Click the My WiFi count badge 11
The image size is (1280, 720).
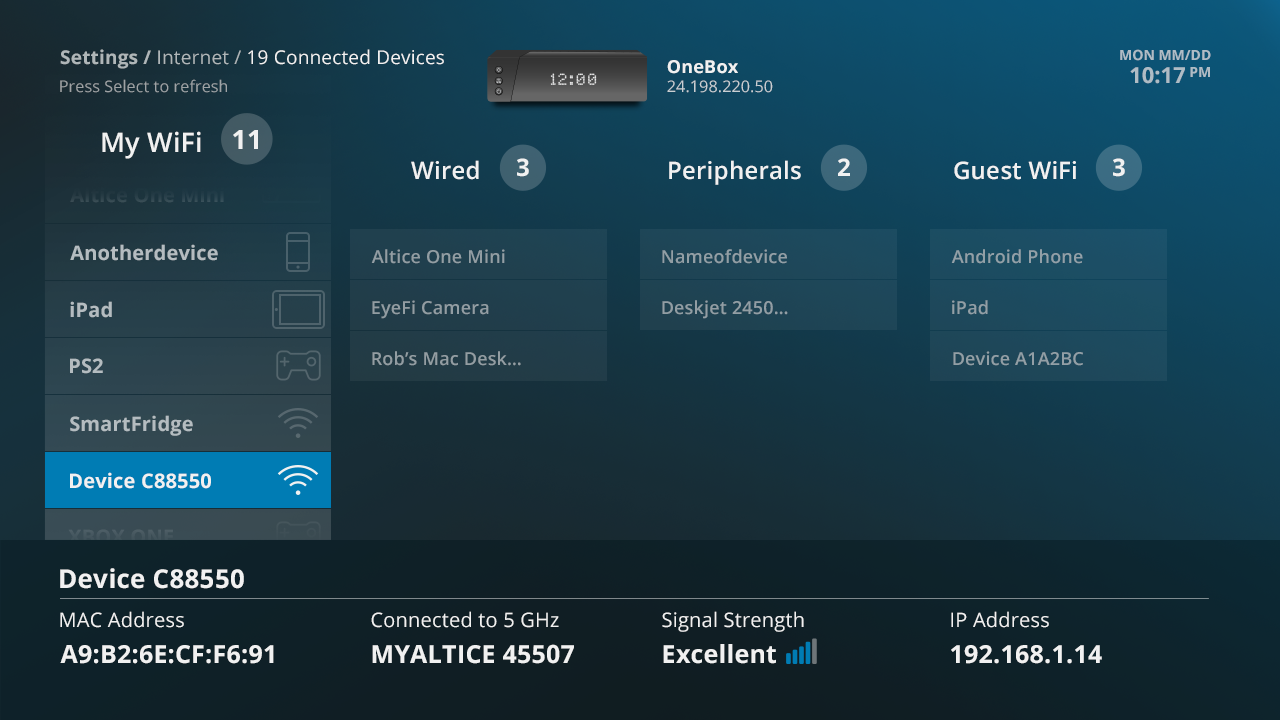coord(246,140)
